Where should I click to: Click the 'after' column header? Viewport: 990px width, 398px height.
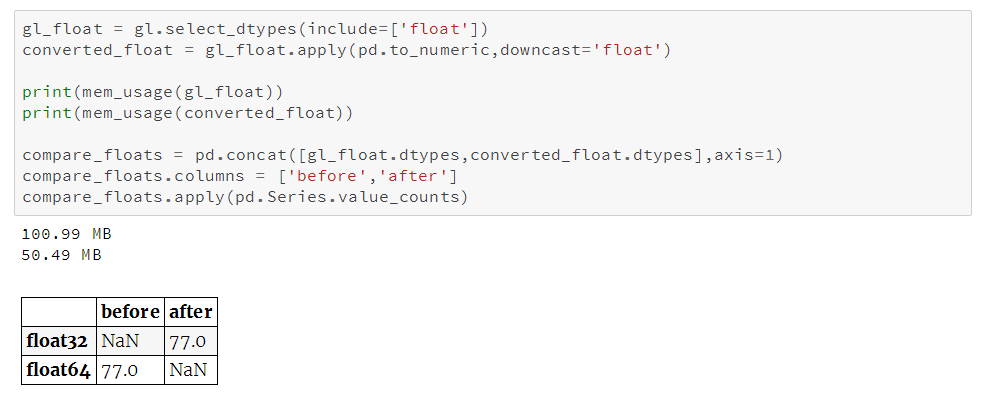point(191,312)
